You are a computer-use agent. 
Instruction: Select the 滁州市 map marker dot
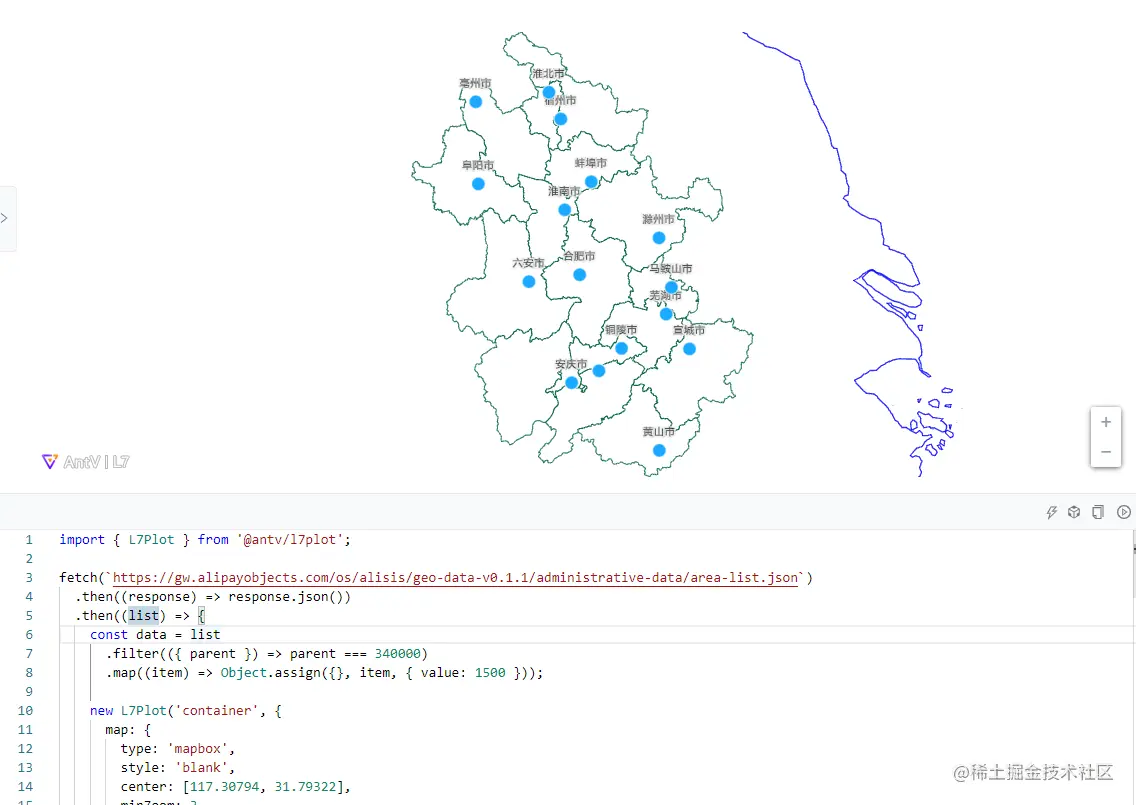[659, 238]
